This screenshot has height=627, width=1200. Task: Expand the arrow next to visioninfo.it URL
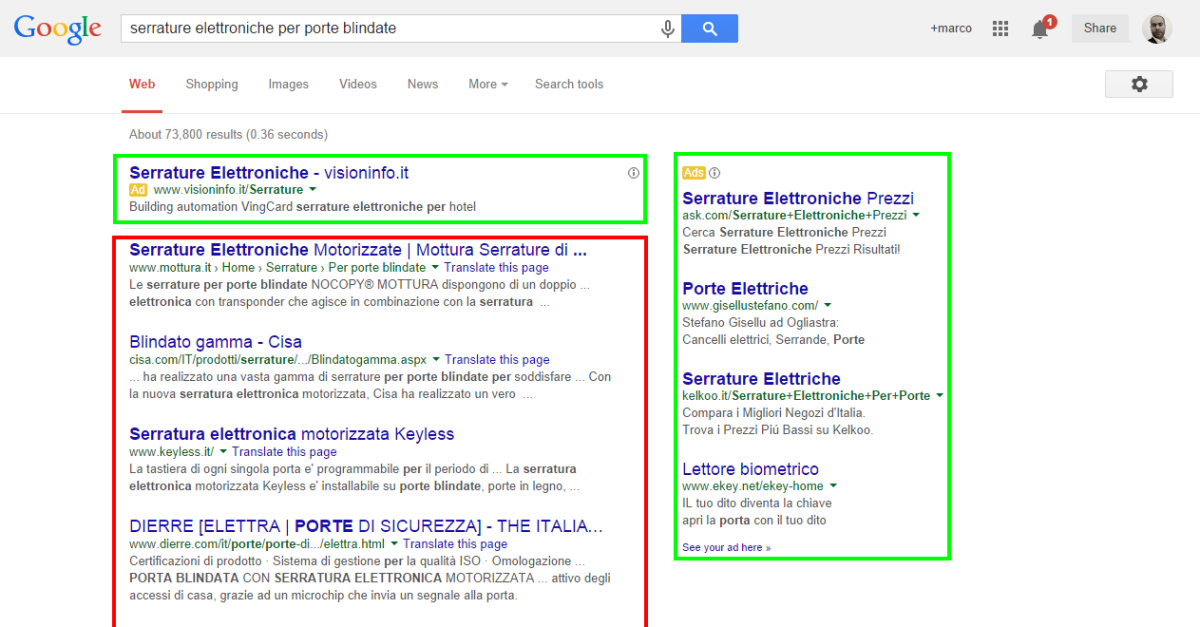pyautogui.click(x=312, y=190)
